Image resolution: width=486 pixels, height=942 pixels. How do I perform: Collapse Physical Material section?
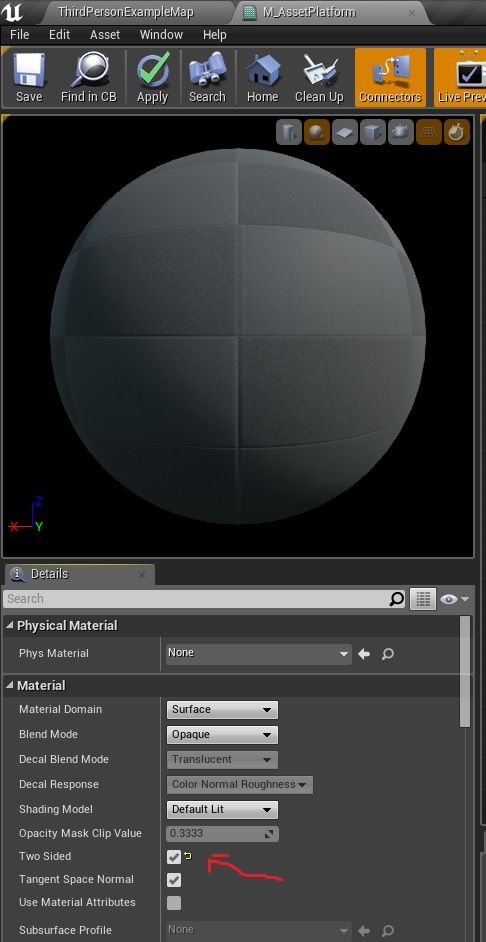tap(10, 625)
